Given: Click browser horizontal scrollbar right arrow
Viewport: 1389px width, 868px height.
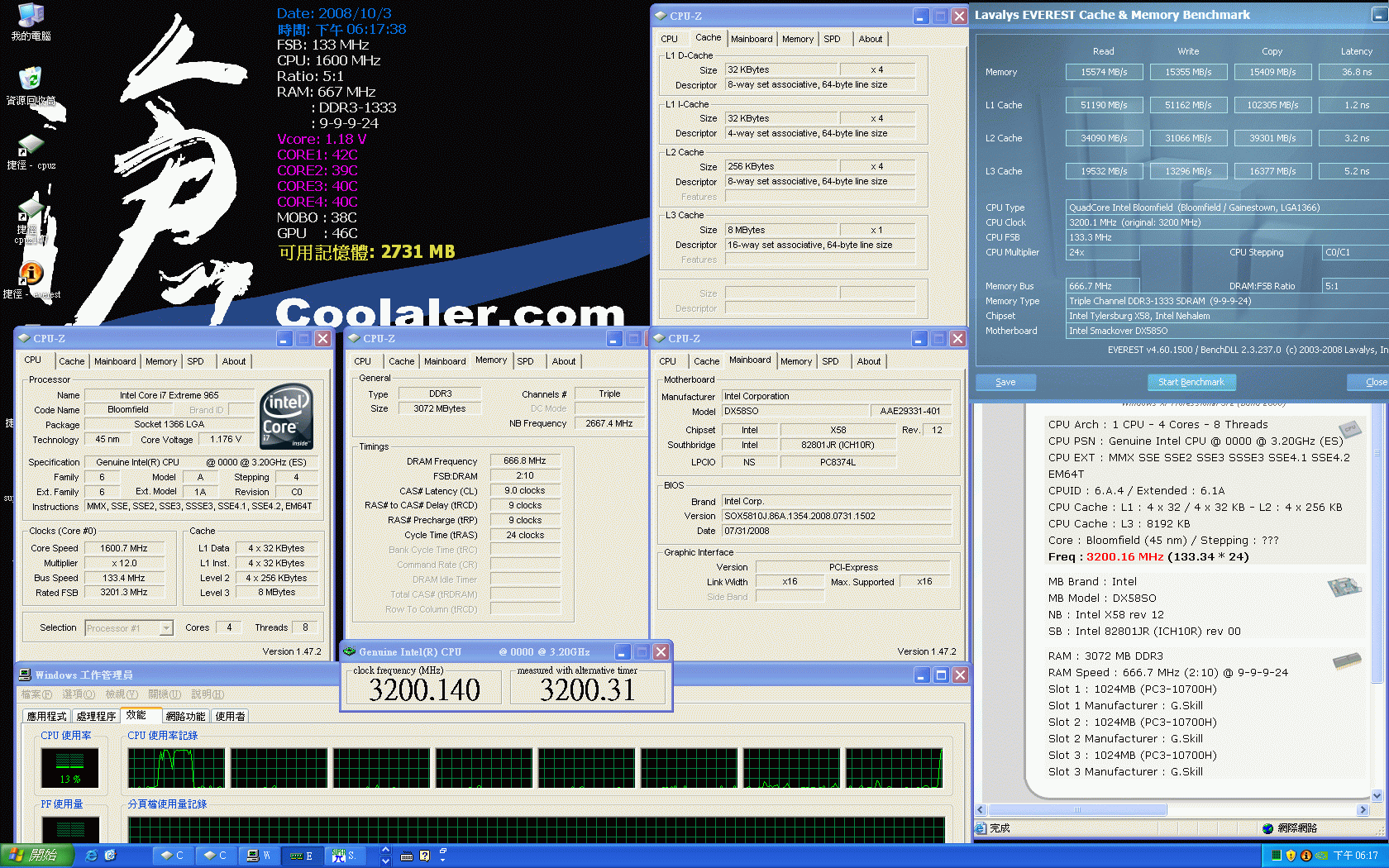Looking at the screenshot, I should click(1363, 810).
